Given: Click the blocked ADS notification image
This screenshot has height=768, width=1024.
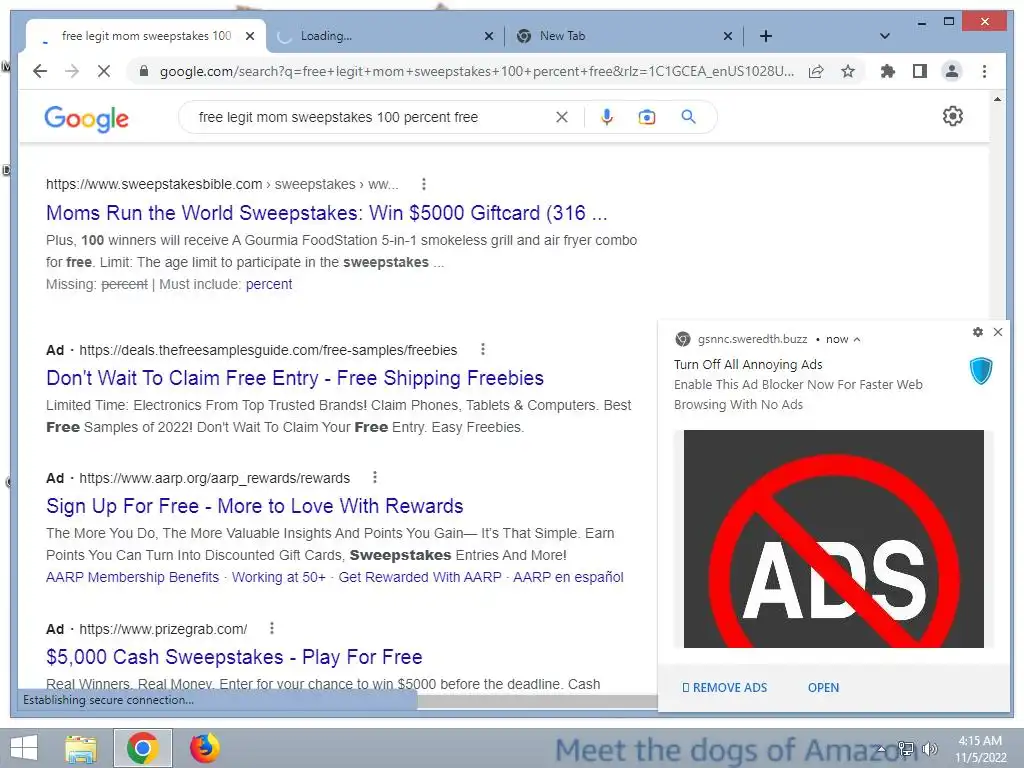Looking at the screenshot, I should pyautogui.click(x=833, y=539).
